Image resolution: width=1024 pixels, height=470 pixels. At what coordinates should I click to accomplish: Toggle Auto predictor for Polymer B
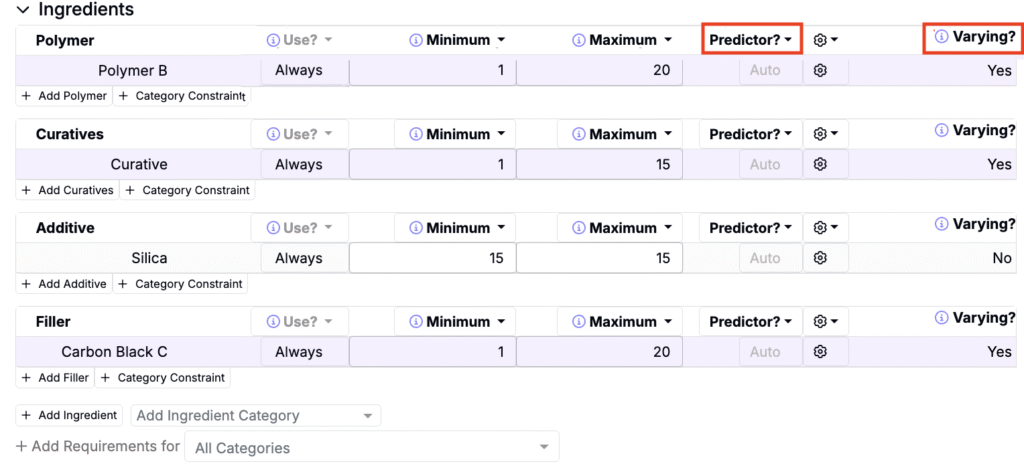pos(765,71)
